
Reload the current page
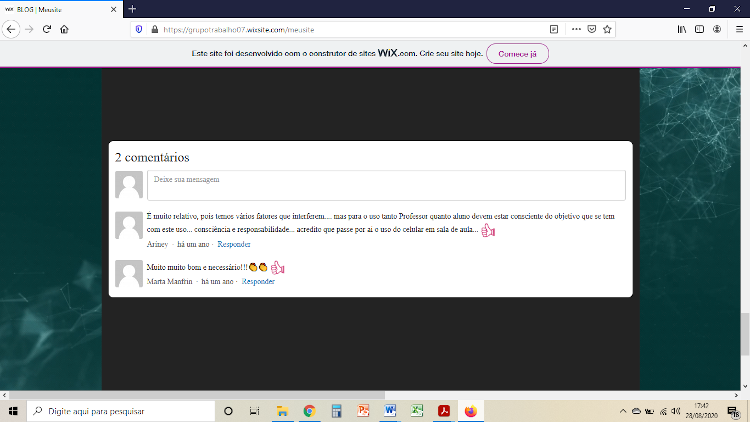coord(46,29)
